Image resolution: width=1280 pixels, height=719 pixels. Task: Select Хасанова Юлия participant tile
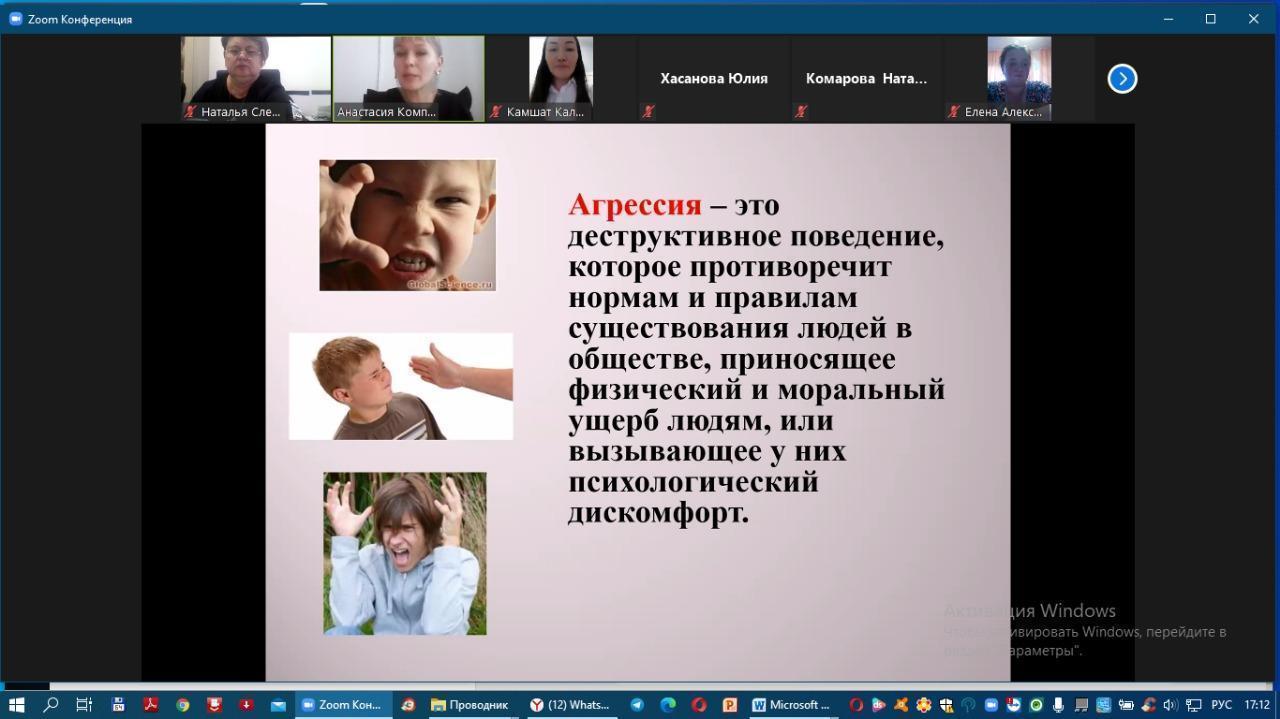pyautogui.click(x=713, y=79)
